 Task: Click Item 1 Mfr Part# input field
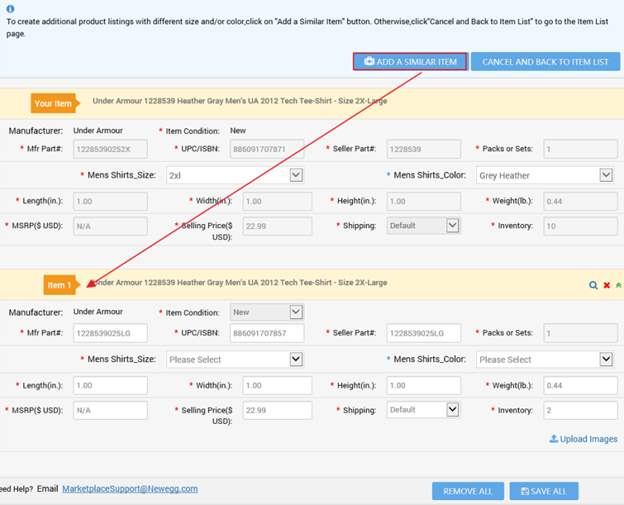(110, 333)
